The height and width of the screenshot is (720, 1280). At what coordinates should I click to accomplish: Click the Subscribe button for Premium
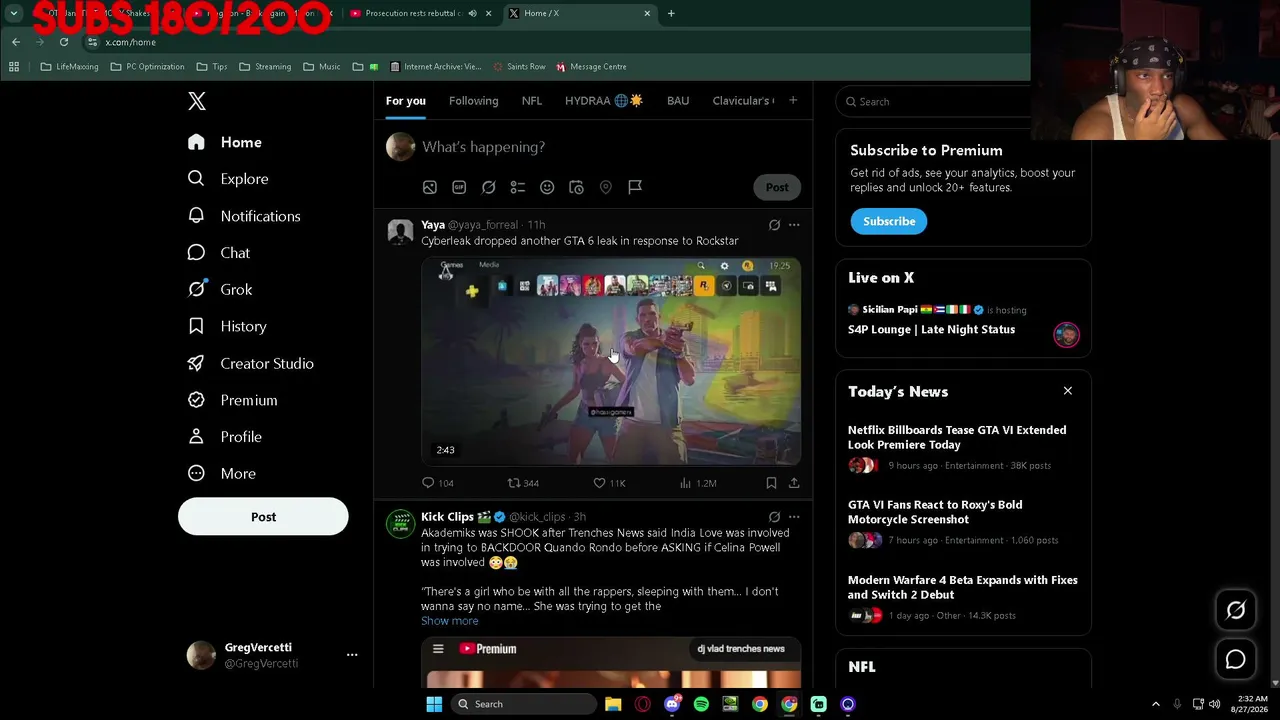point(889,221)
